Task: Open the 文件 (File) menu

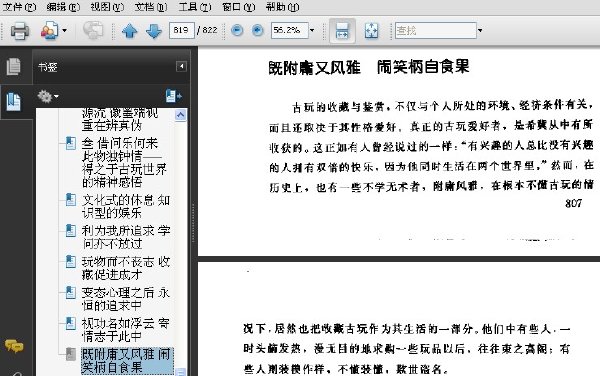Action: (19, 7)
